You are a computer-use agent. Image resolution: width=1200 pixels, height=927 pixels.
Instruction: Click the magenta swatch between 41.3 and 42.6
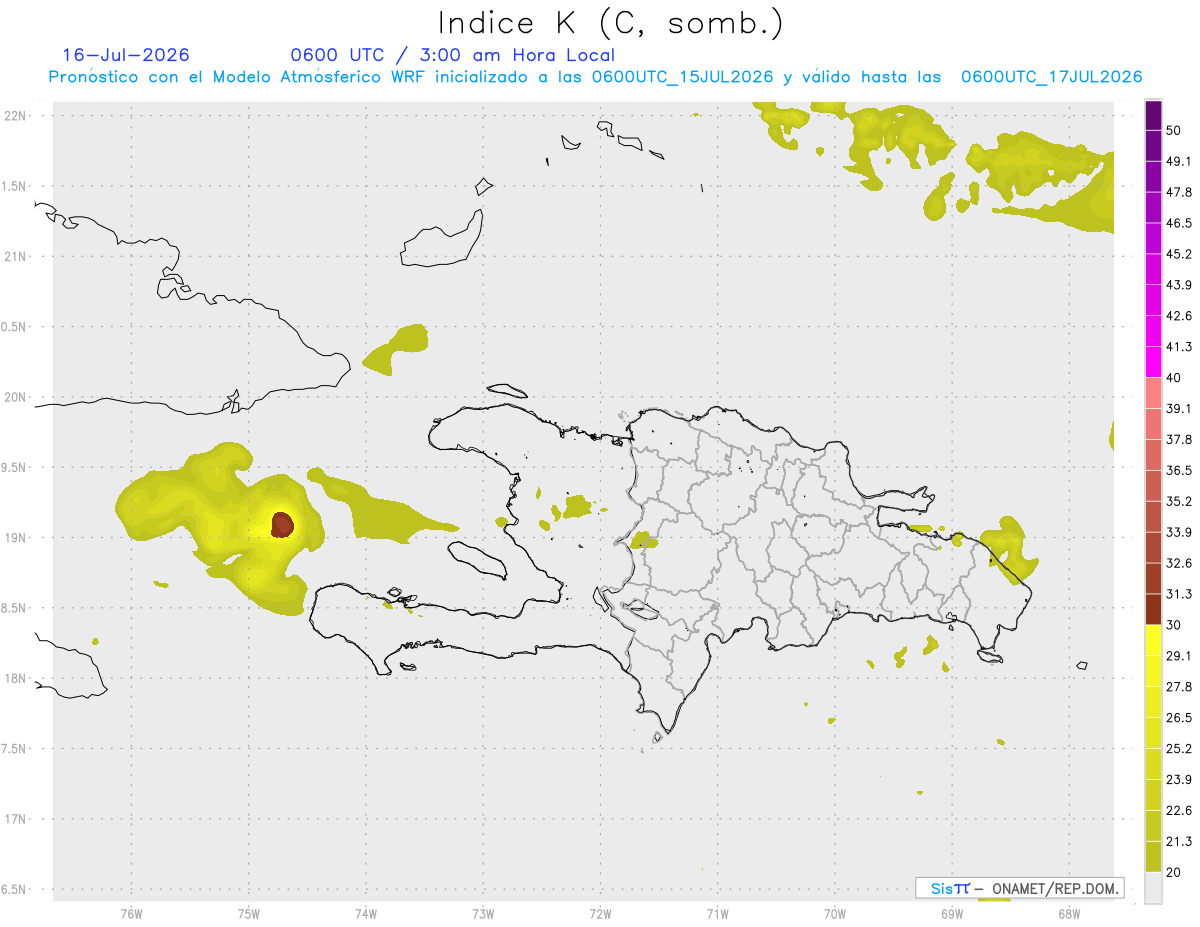pyautogui.click(x=1153, y=331)
